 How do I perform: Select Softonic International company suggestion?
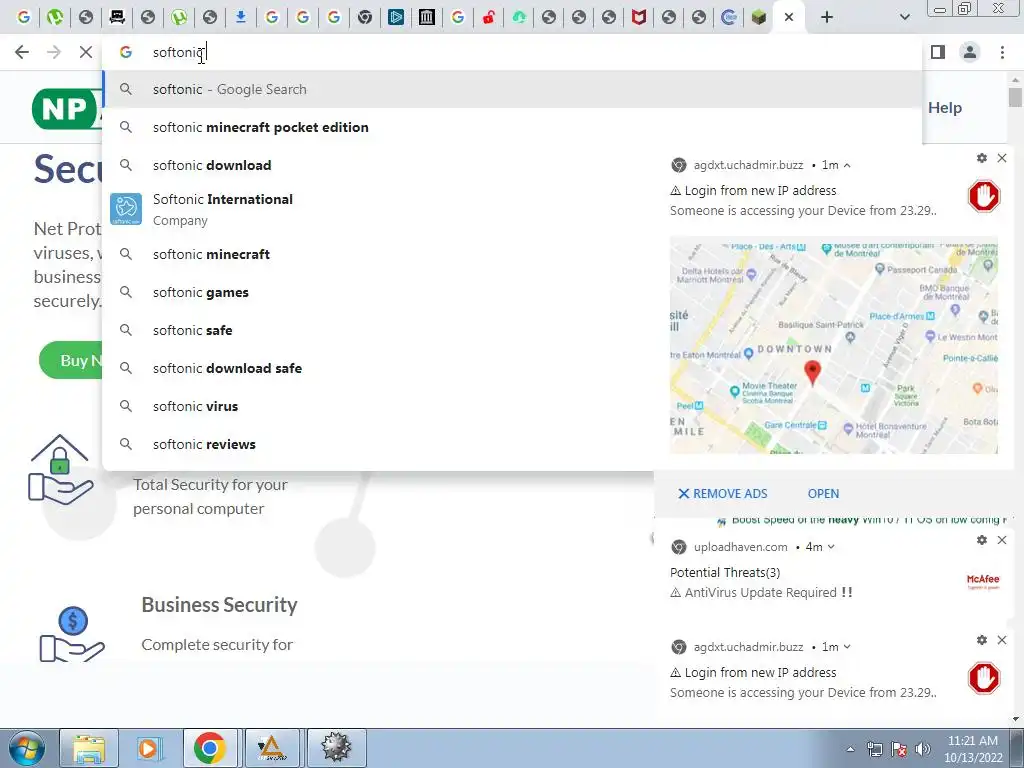(x=377, y=210)
